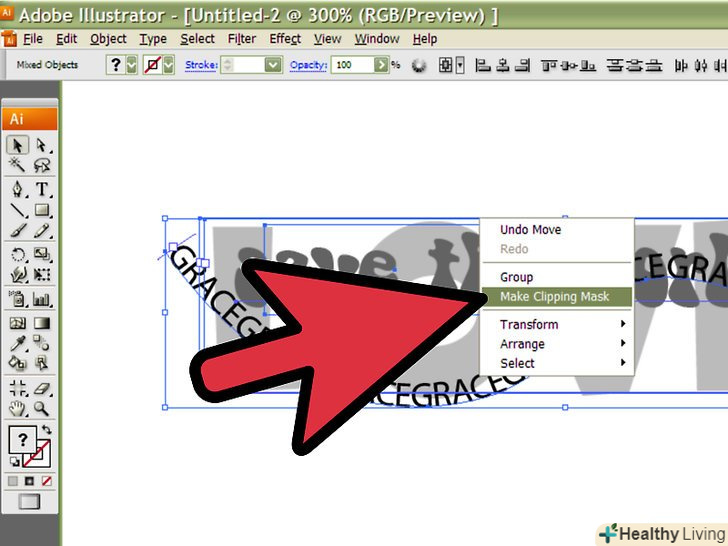The image size is (728, 546).
Task: Open the Object menu
Action: (108, 39)
